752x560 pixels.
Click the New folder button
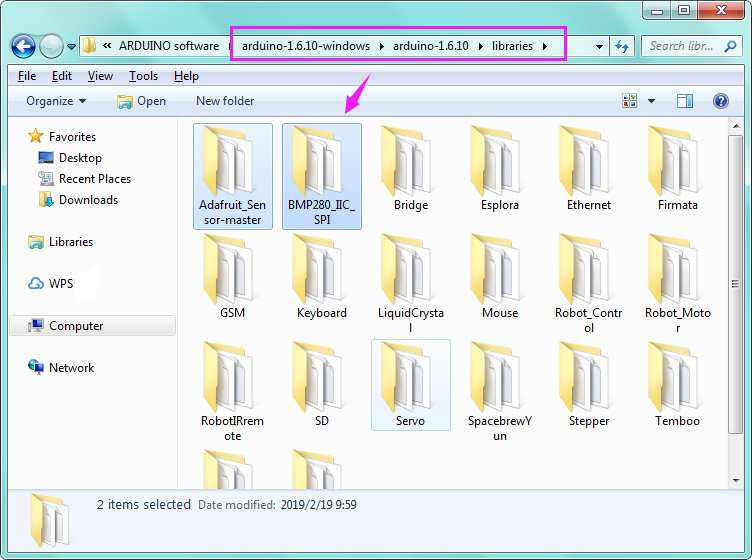[225, 101]
